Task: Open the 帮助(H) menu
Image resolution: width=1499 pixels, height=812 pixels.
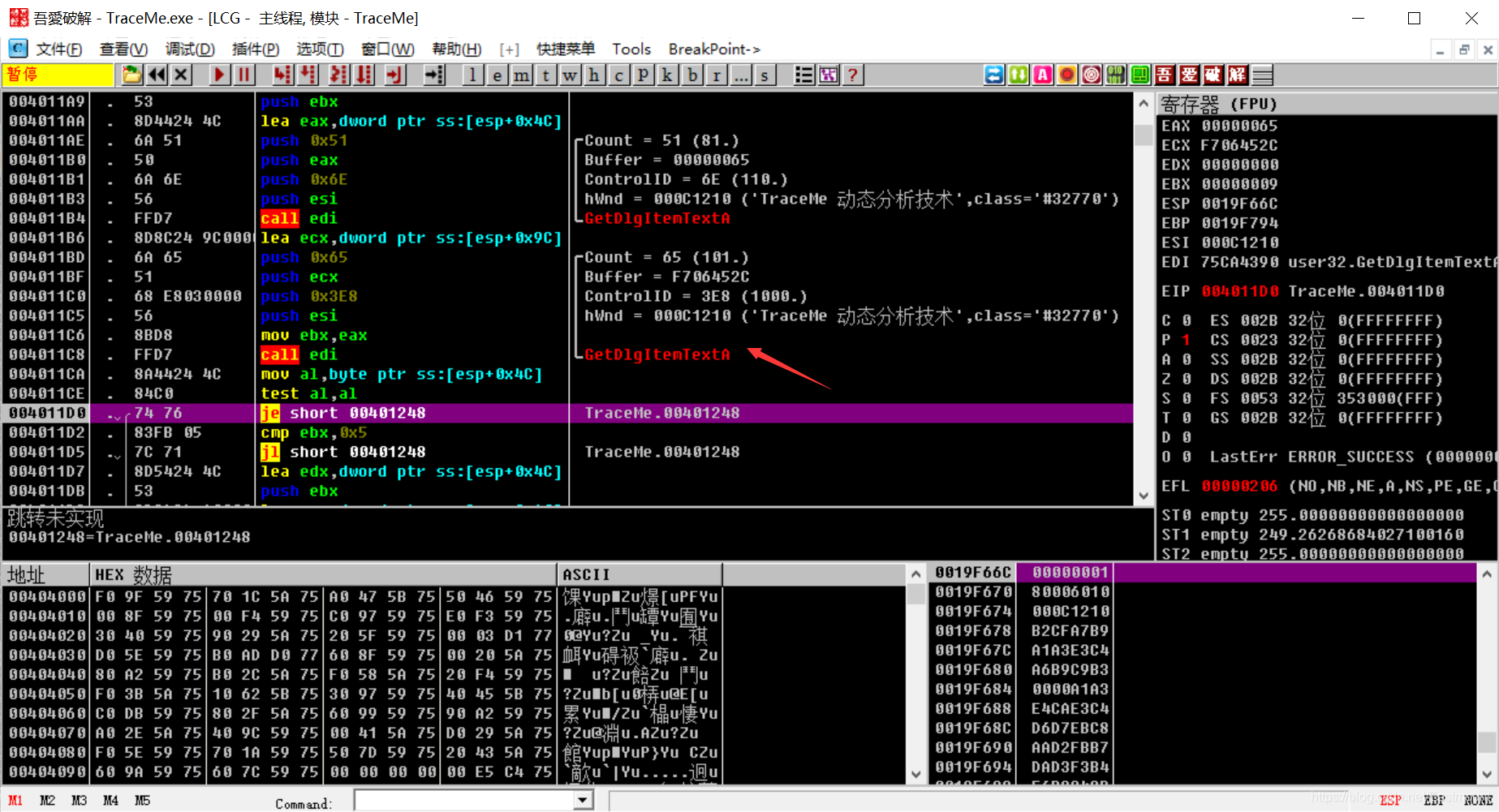Action: [457, 49]
